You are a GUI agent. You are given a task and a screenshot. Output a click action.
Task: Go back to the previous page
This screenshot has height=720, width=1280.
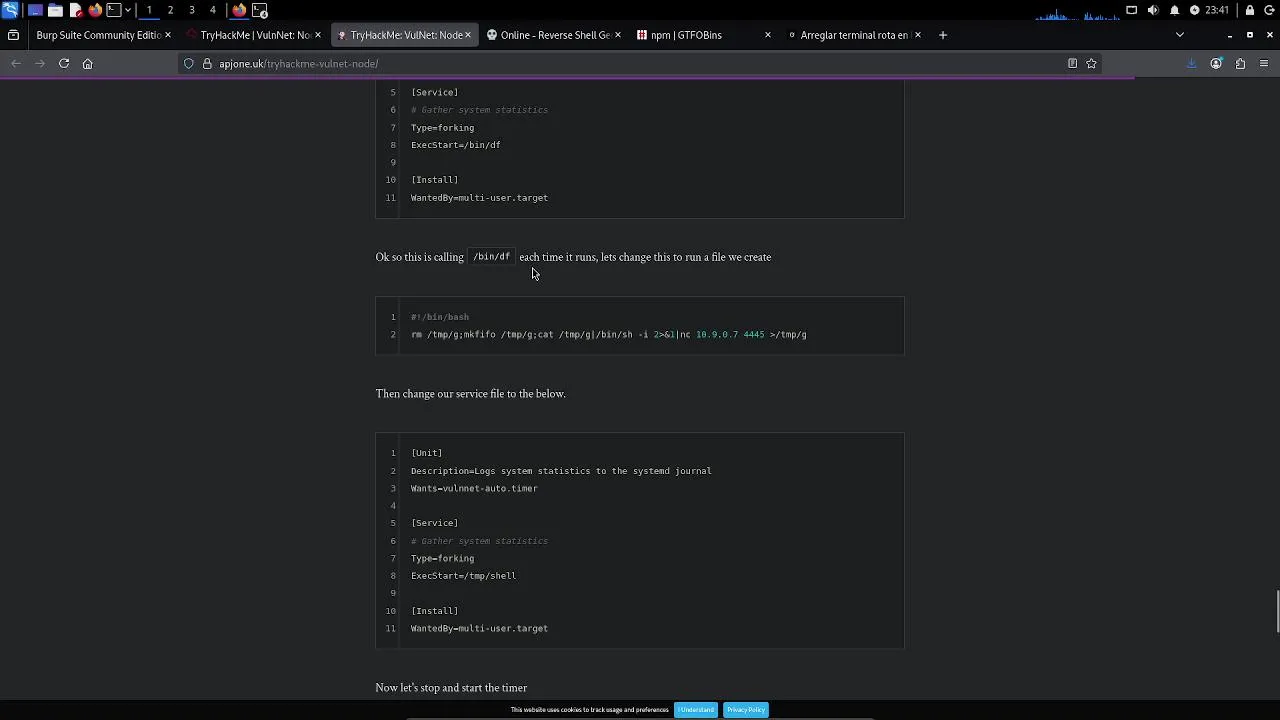pyautogui.click(x=16, y=64)
